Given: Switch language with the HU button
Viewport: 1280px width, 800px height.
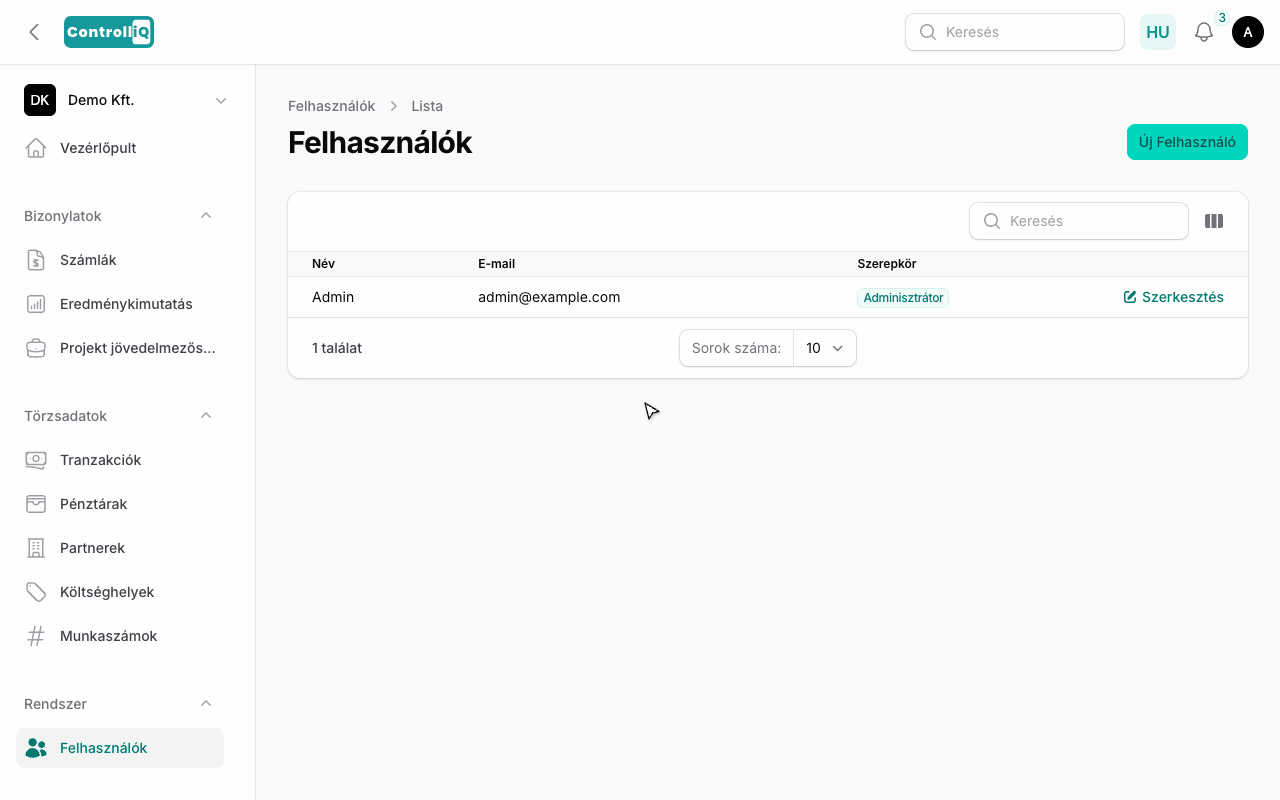Looking at the screenshot, I should point(1158,32).
